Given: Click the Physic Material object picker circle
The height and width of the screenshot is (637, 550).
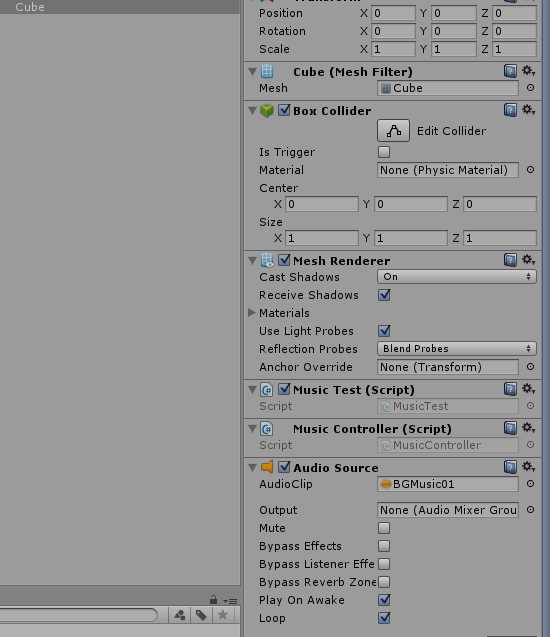Looking at the screenshot, I should click(x=531, y=170).
